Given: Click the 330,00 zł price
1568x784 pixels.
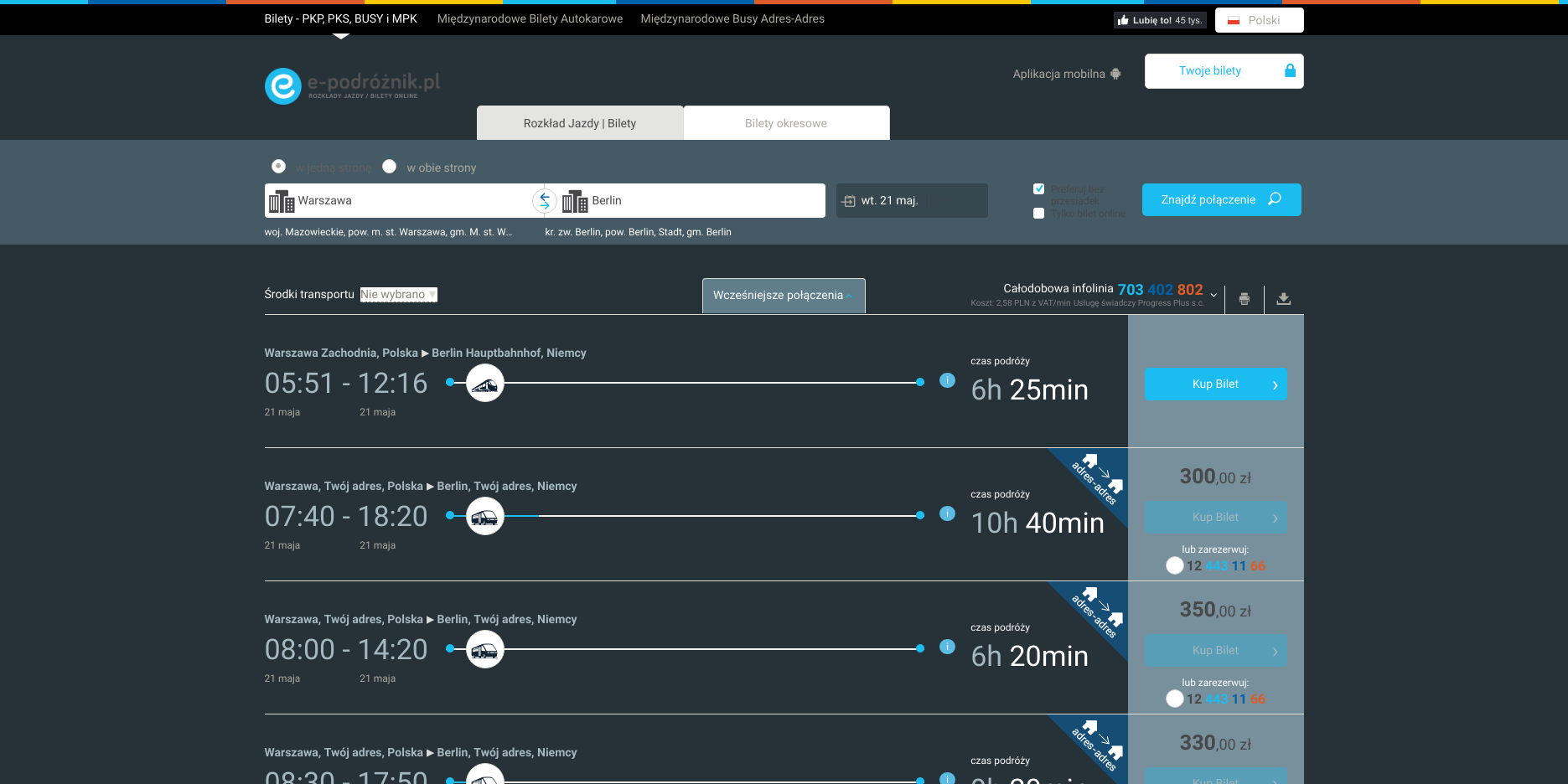Looking at the screenshot, I should click(1216, 743).
